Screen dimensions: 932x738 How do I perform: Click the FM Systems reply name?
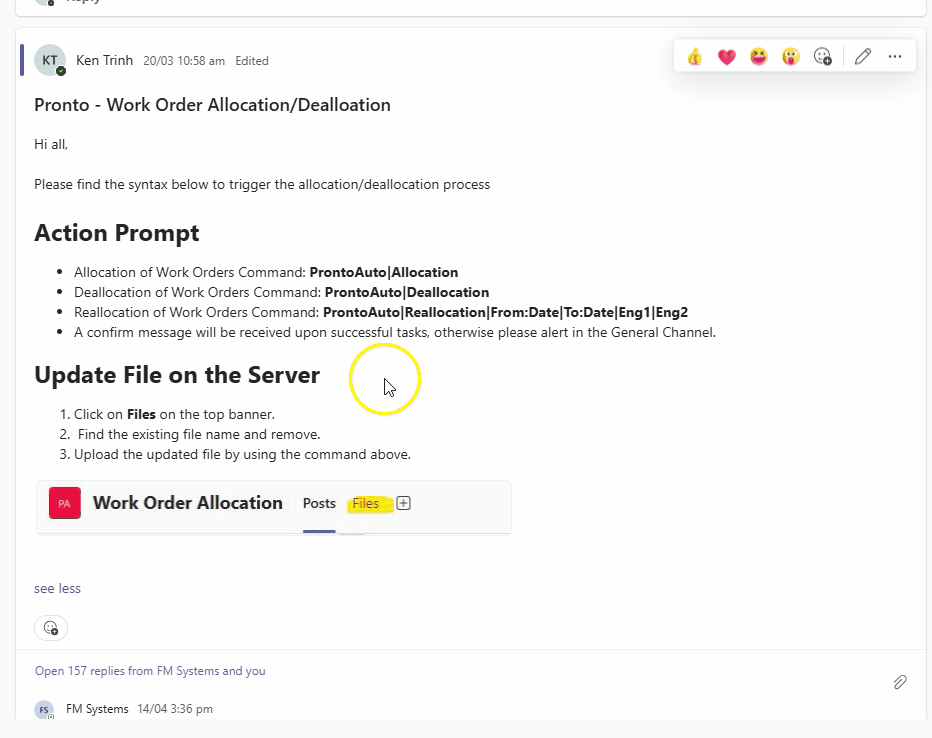tap(97, 709)
